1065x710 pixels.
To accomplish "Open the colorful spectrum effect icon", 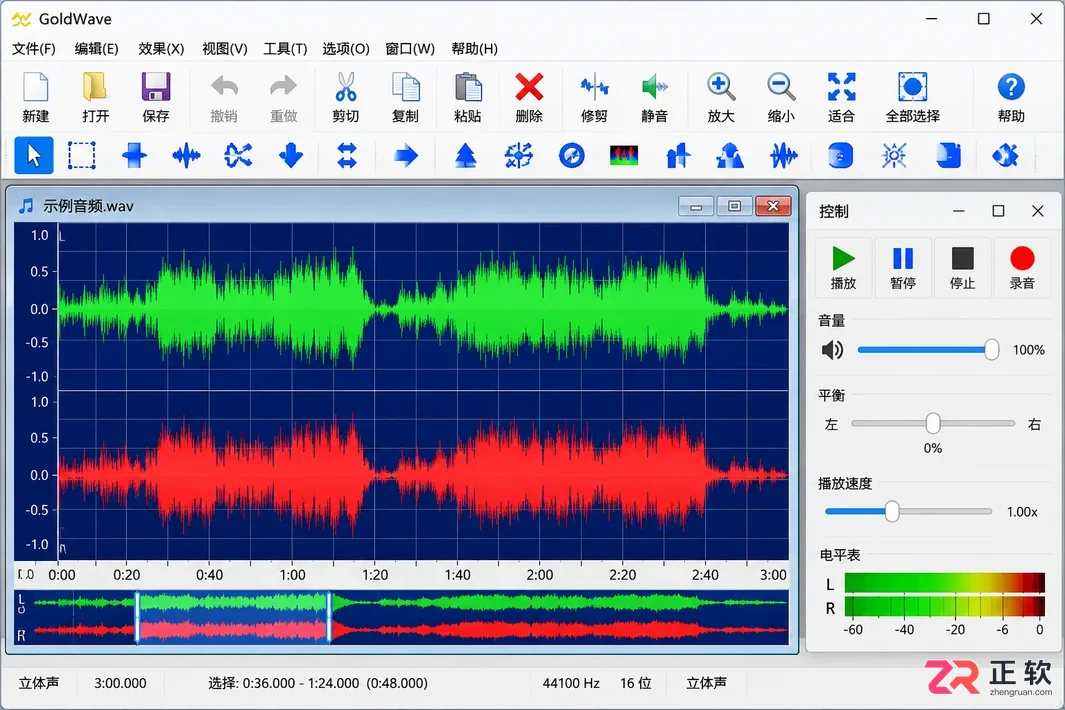I will 624,156.
